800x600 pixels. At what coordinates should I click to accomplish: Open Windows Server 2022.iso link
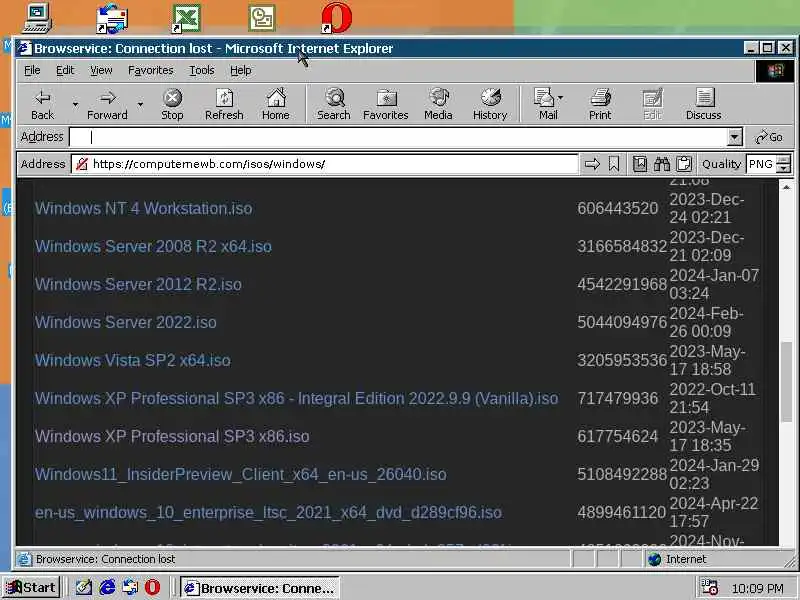click(x=126, y=322)
